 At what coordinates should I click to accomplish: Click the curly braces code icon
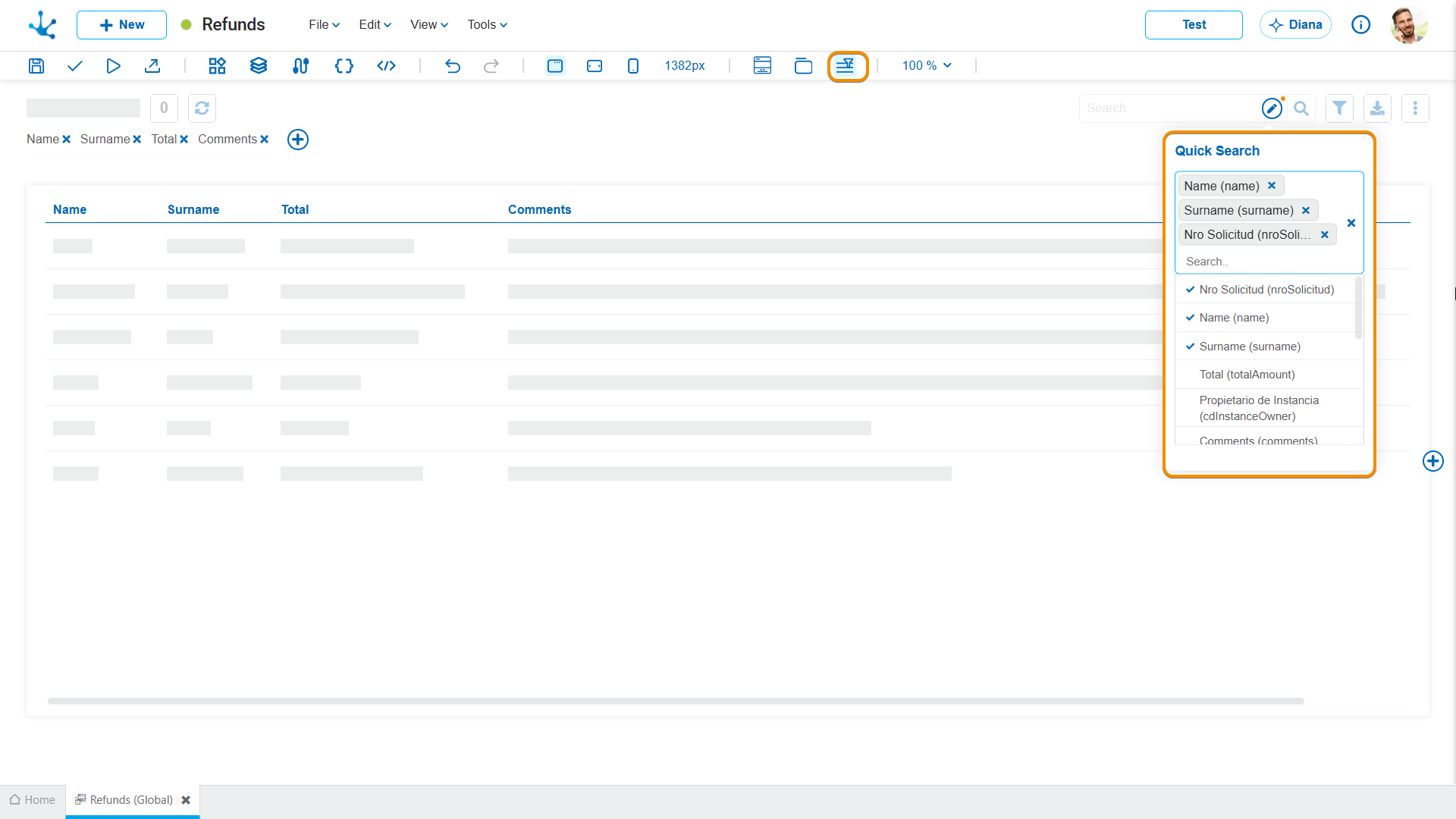344,66
